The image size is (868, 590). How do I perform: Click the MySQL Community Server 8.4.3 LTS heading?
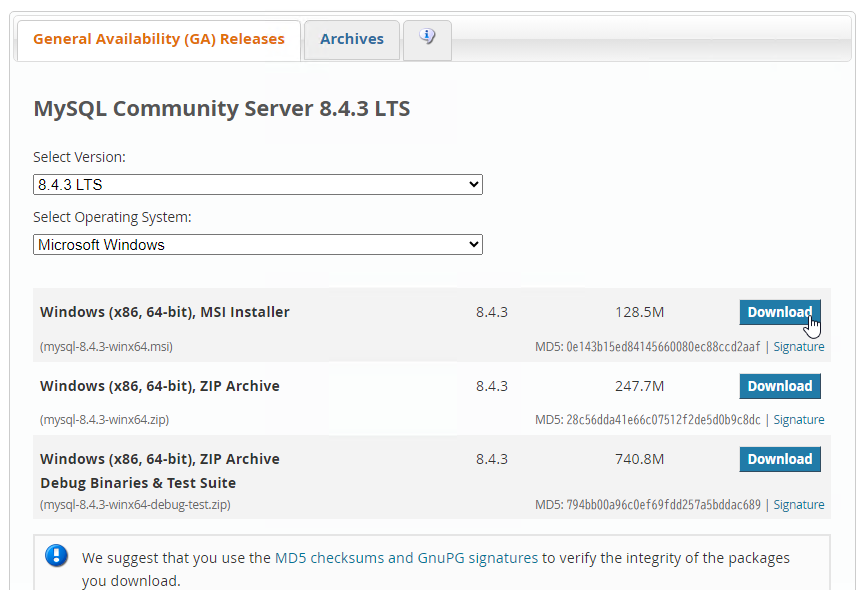(222, 108)
